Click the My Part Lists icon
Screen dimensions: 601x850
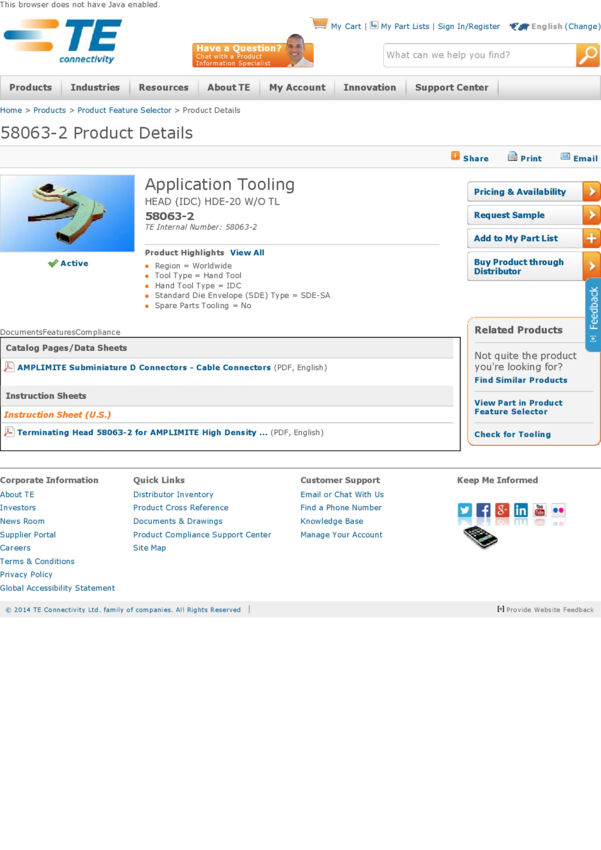pos(374,25)
